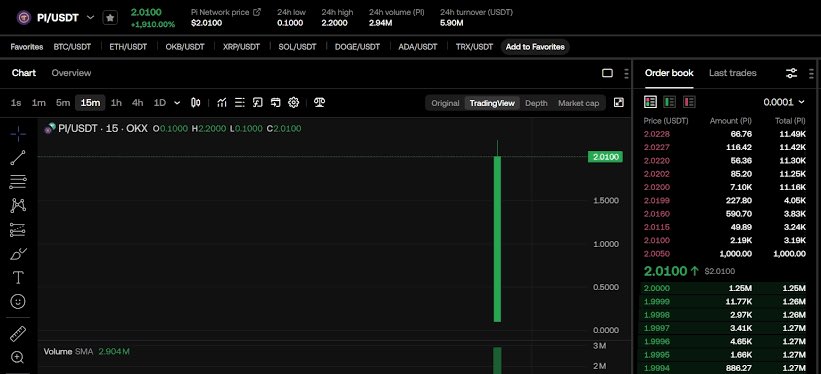
Task: Open ADA/USDT from favorites bar
Action: (417, 47)
